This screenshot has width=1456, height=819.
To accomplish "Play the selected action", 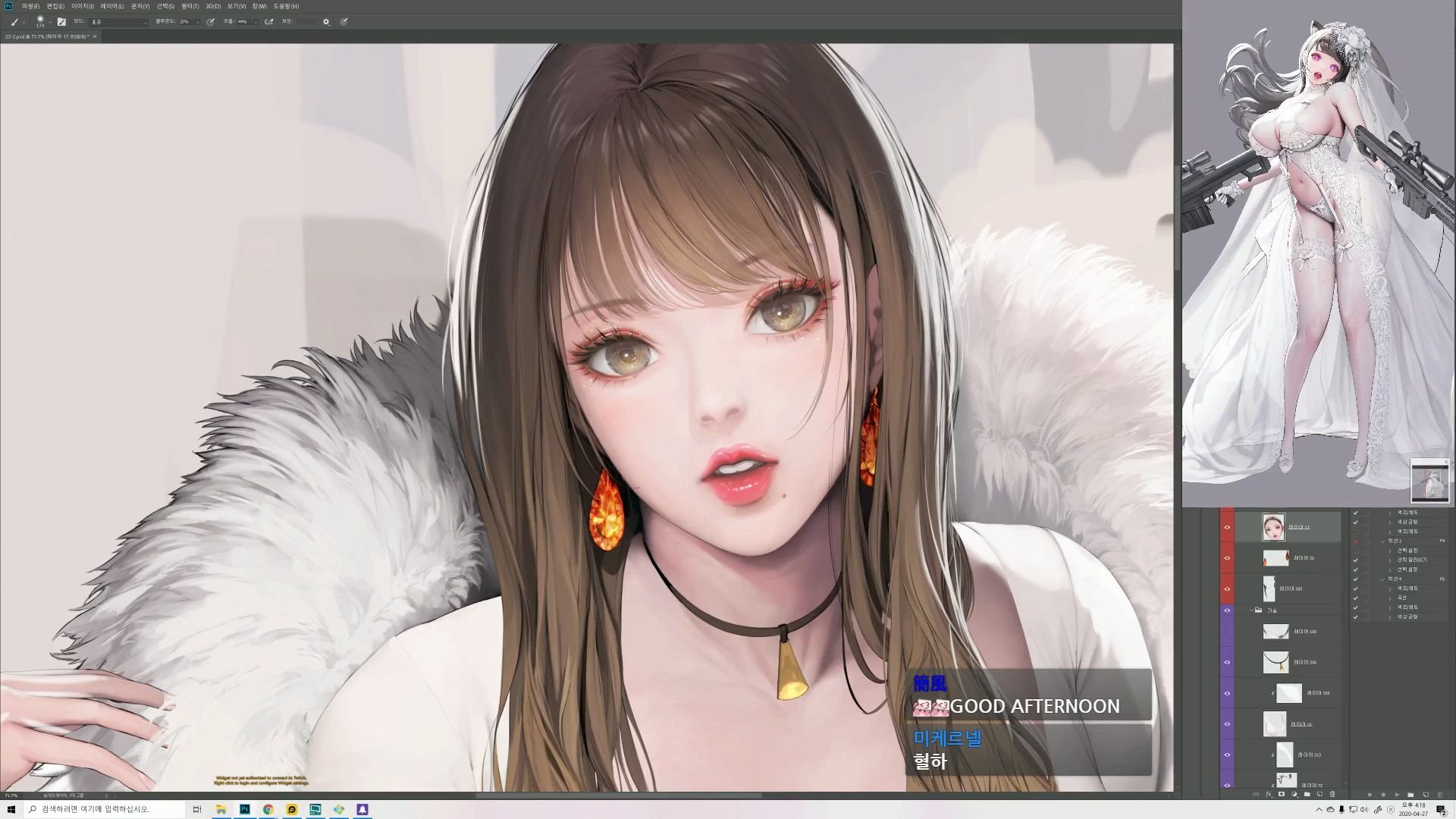I will click(x=1397, y=795).
